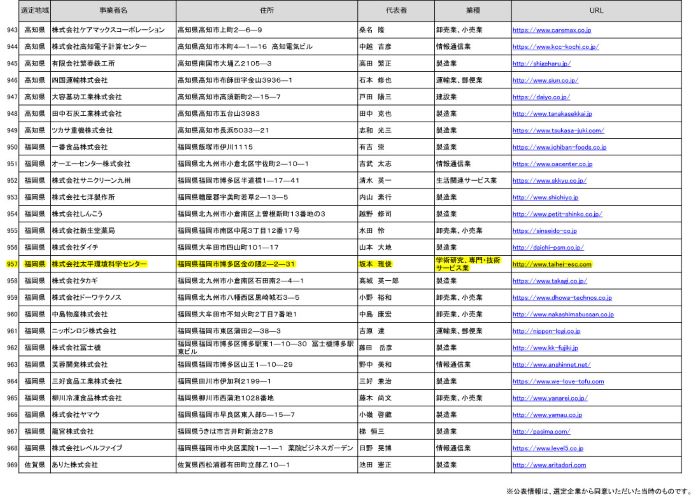The width and height of the screenshot is (700, 498).
Task: Select the 業種 column header
Action: coord(473,10)
